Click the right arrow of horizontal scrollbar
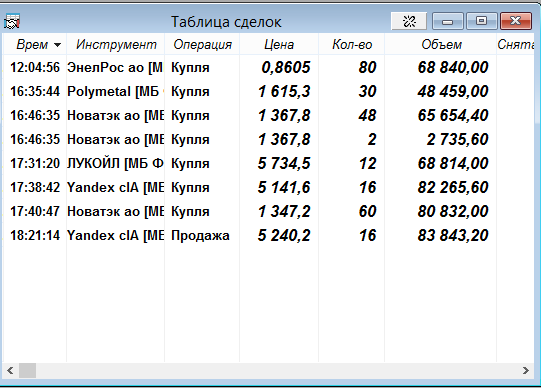Image resolution: width=541 pixels, height=388 pixels. pos(525,371)
